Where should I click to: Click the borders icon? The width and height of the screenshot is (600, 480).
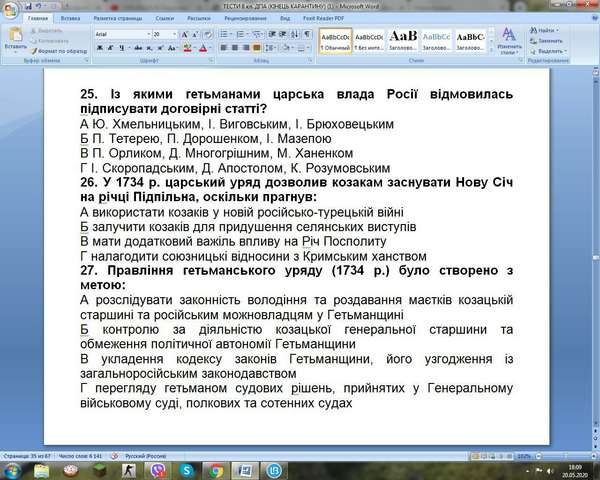tap(301, 48)
